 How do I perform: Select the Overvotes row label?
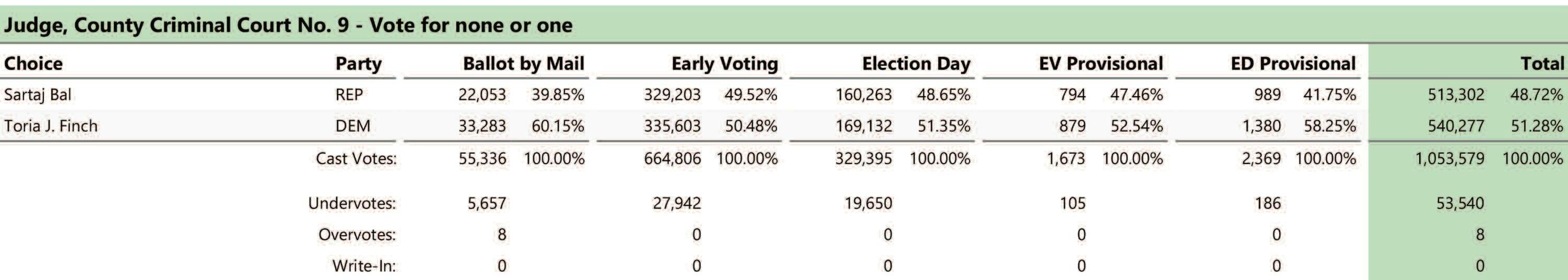[357, 235]
